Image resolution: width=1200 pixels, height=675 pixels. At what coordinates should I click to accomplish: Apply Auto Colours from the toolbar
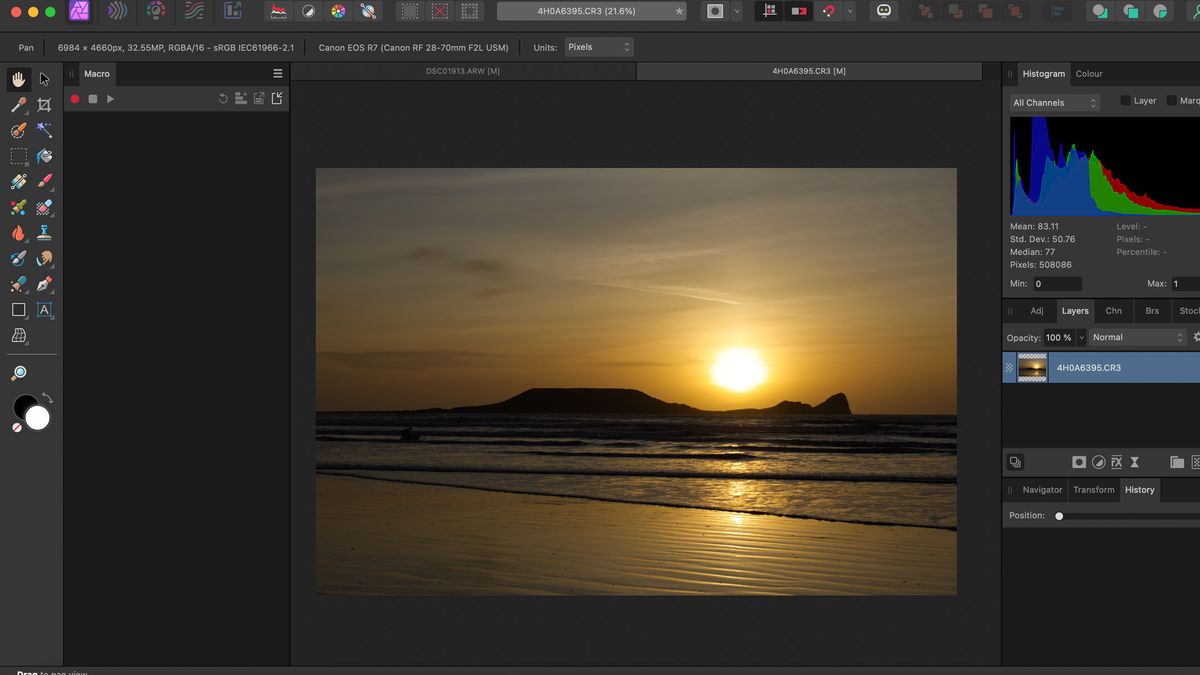pos(338,12)
